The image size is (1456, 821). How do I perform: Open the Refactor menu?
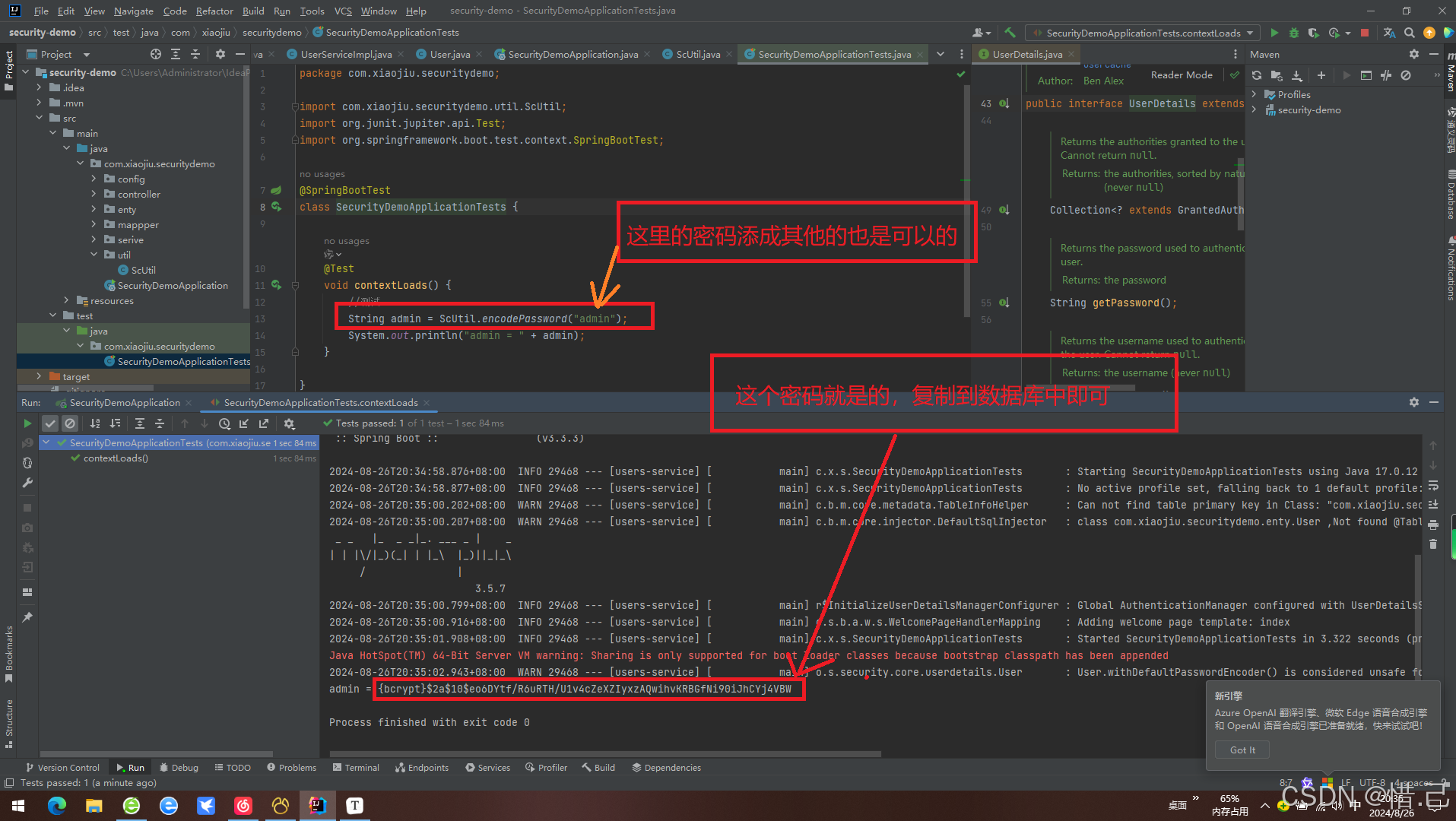[x=214, y=11]
